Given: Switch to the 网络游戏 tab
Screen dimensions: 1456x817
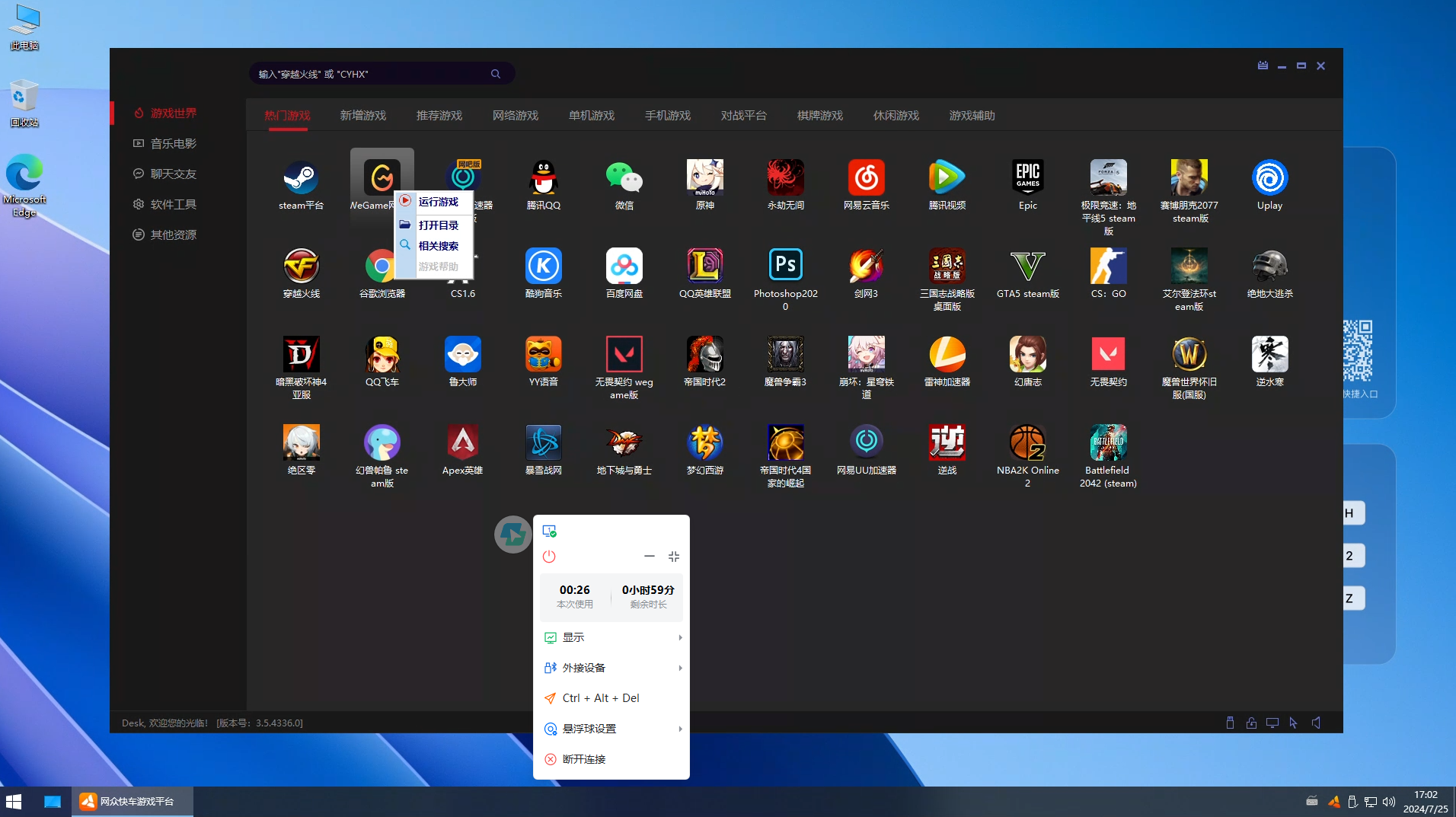Looking at the screenshot, I should coord(516,116).
